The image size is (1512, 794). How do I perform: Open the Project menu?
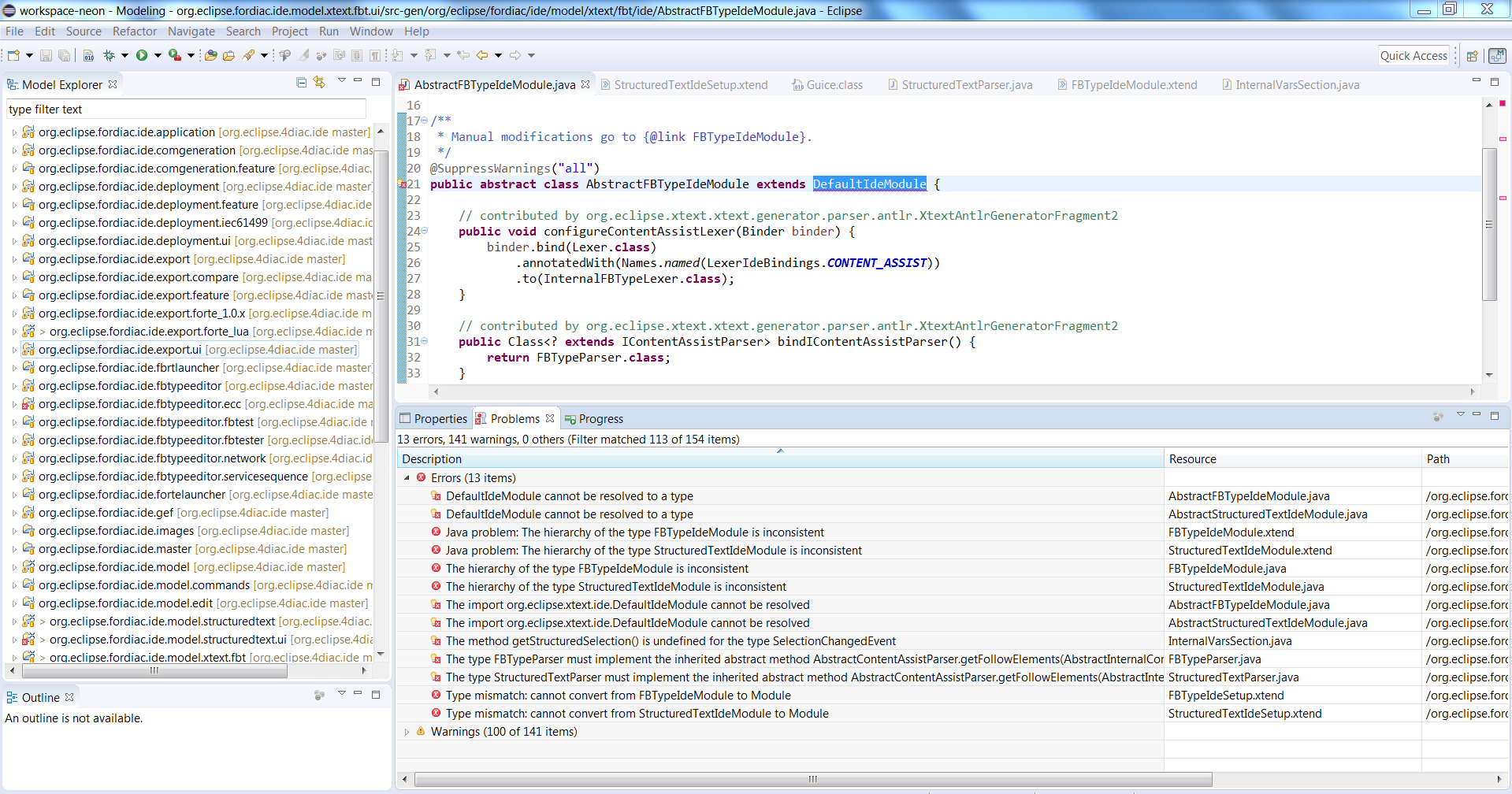tap(290, 32)
